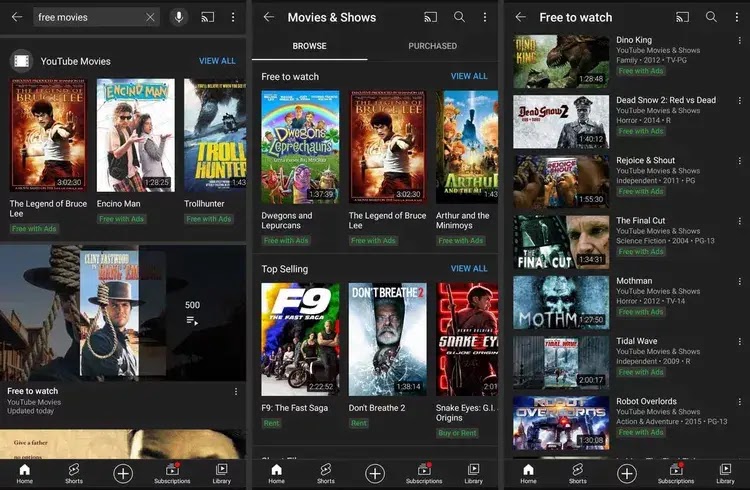Switch to the Browse tab
Screen dimensions: 750x490
[309, 46]
